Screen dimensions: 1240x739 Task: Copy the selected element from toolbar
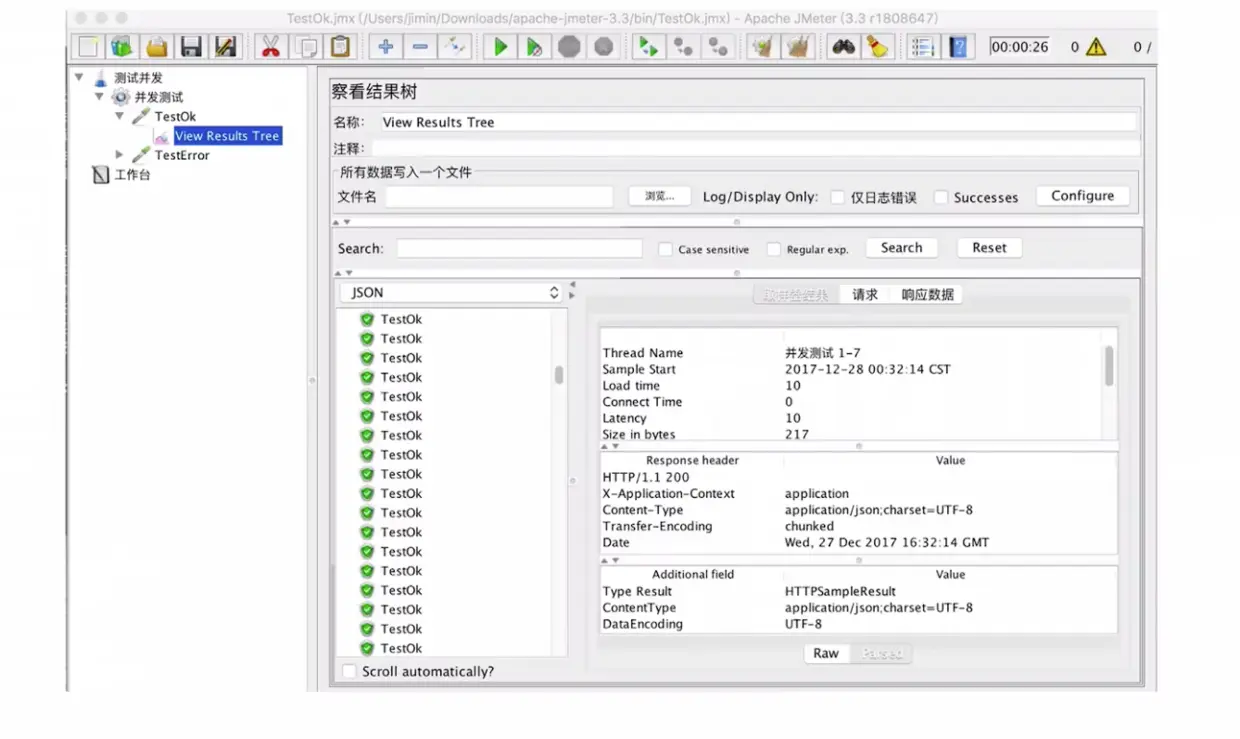(306, 47)
